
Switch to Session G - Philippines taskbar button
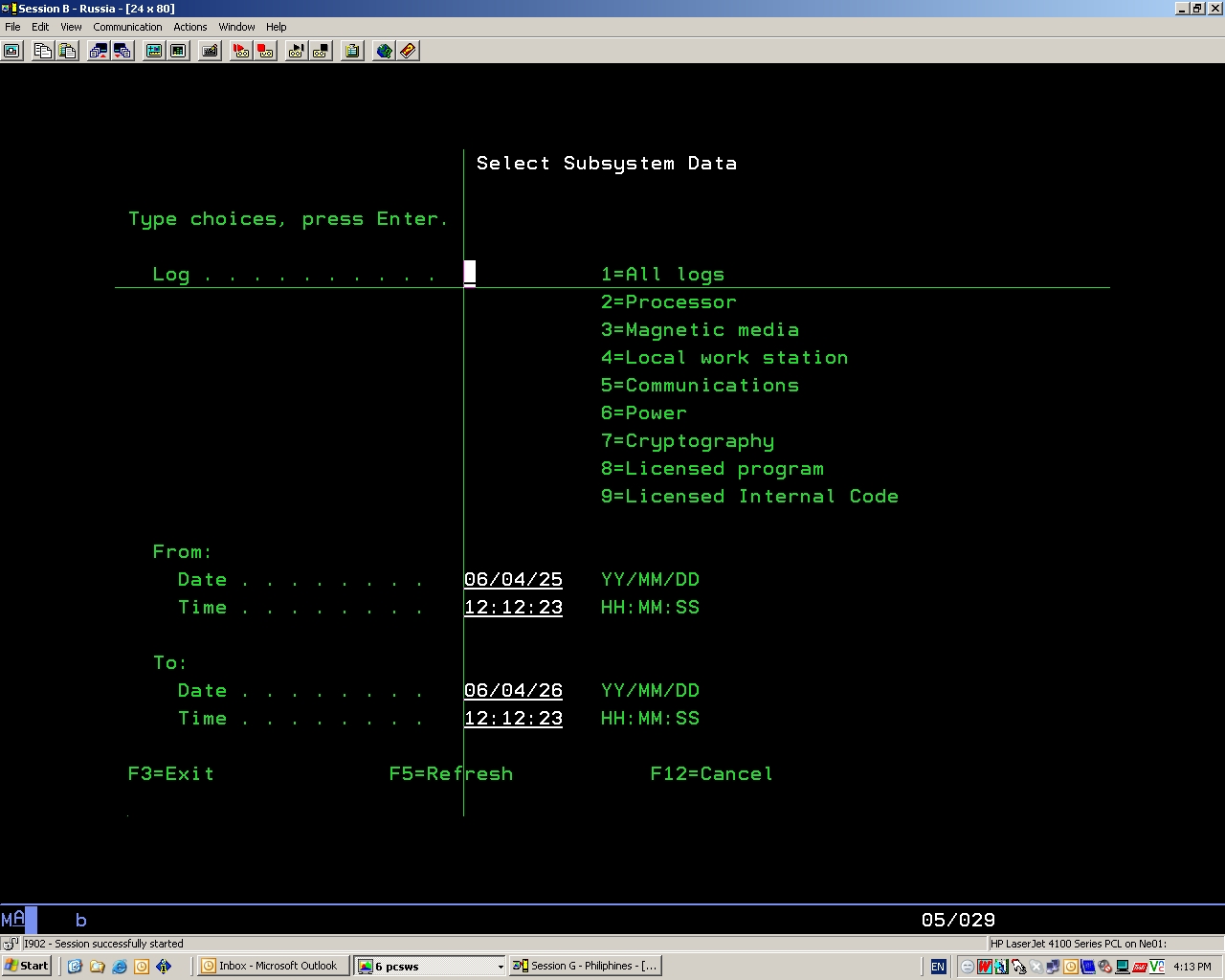(x=585, y=966)
